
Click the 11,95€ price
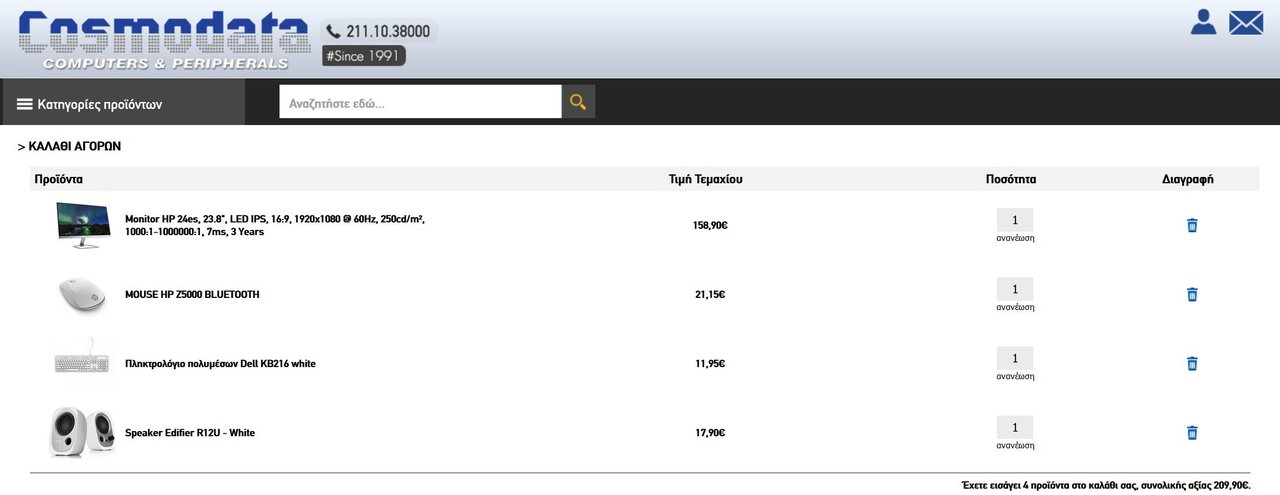click(x=710, y=364)
